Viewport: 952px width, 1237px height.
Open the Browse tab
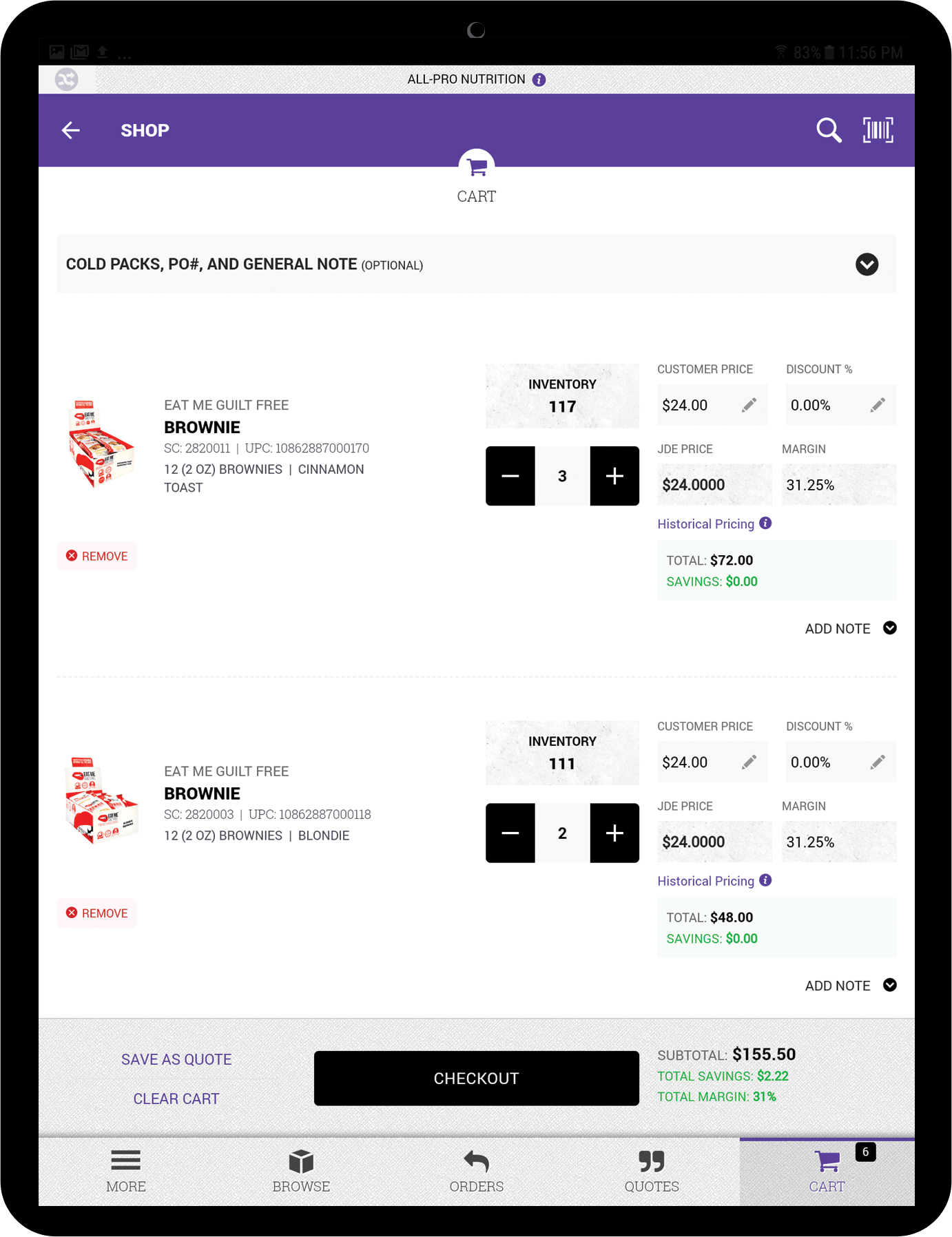coord(301,1171)
